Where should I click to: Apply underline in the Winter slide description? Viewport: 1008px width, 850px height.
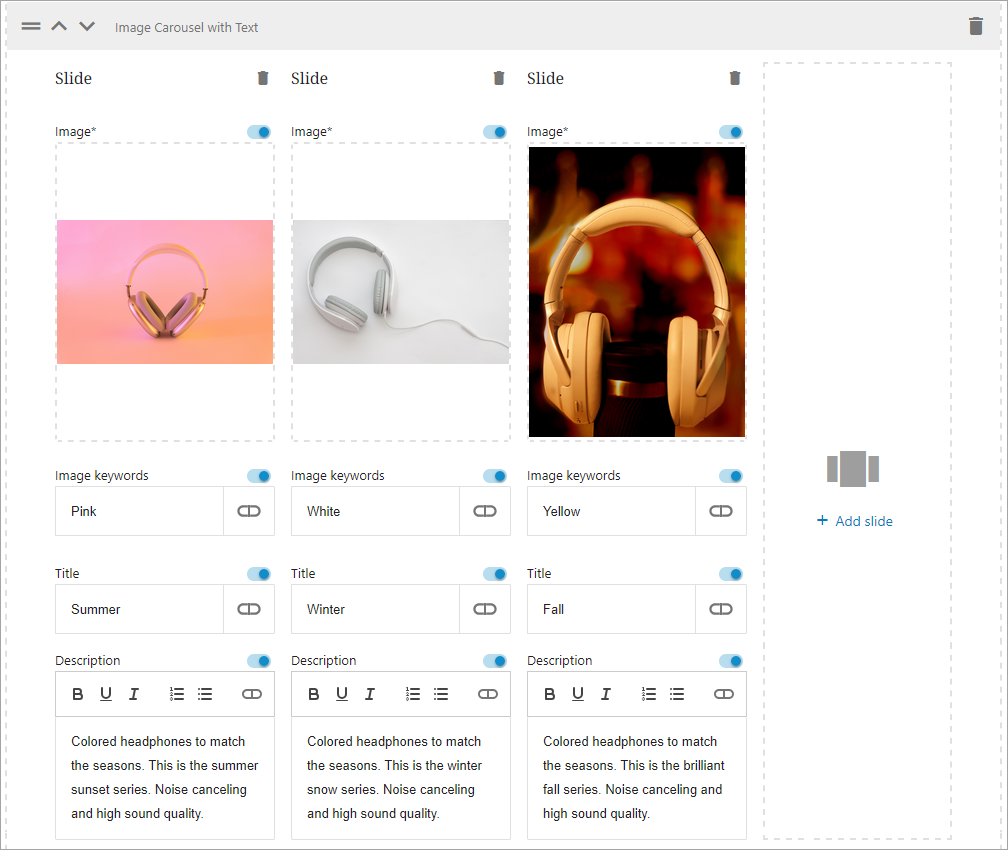click(x=341, y=694)
